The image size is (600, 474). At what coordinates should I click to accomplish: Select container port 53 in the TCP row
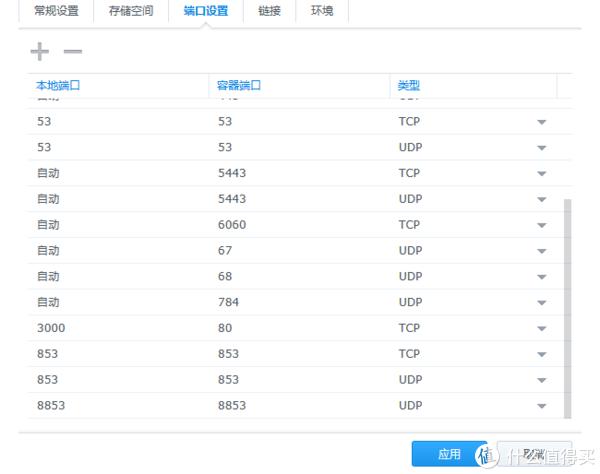click(x=225, y=121)
